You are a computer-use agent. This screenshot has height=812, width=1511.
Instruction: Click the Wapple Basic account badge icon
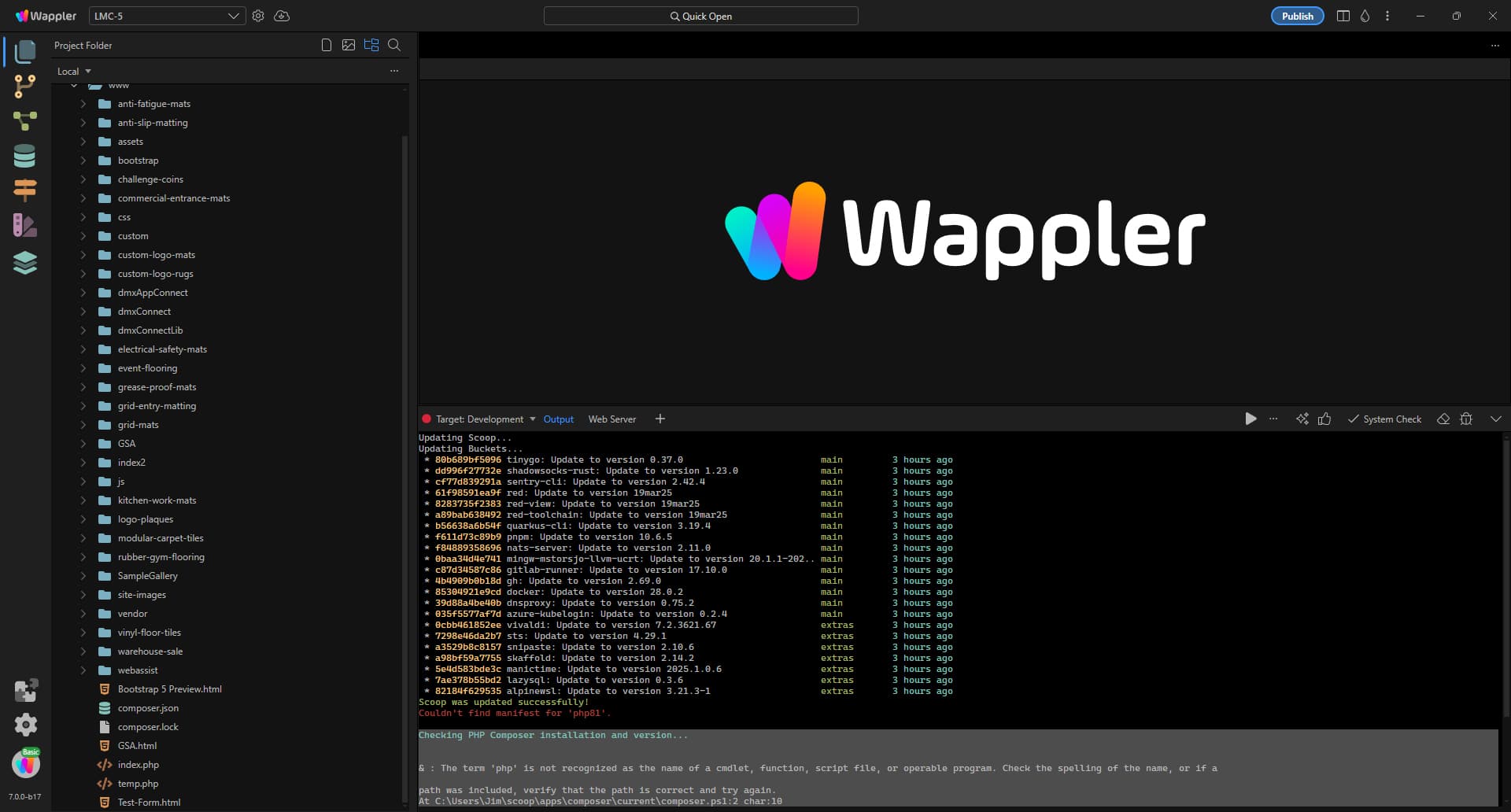point(26,762)
